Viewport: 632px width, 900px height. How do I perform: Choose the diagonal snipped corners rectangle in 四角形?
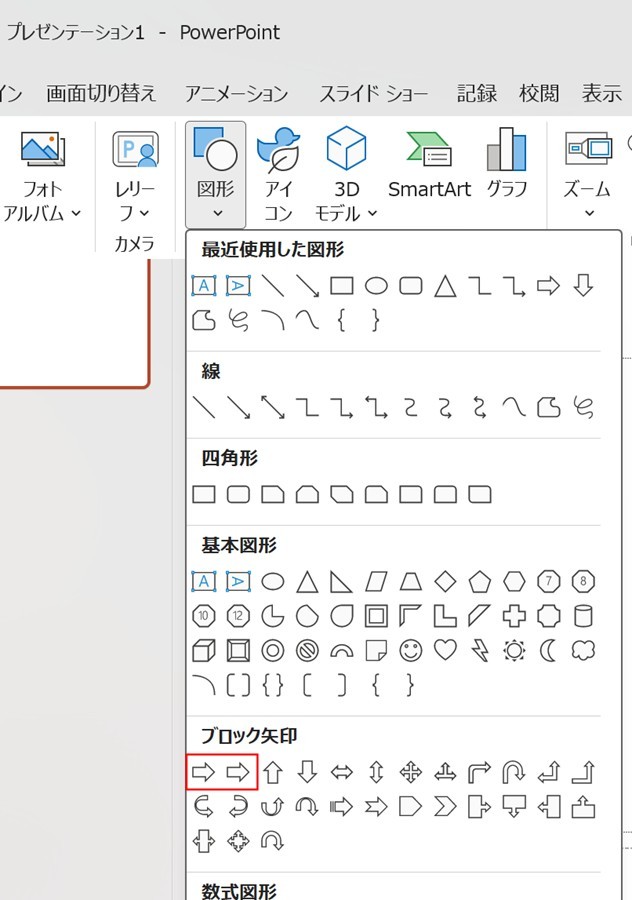point(342,494)
